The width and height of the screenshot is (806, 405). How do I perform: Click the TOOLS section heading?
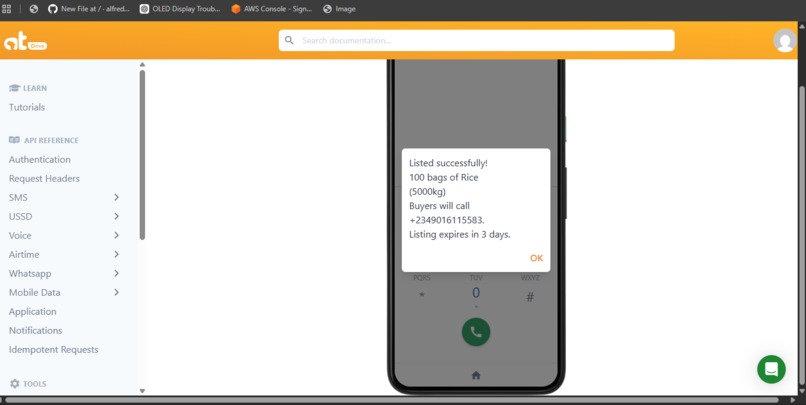pos(34,384)
